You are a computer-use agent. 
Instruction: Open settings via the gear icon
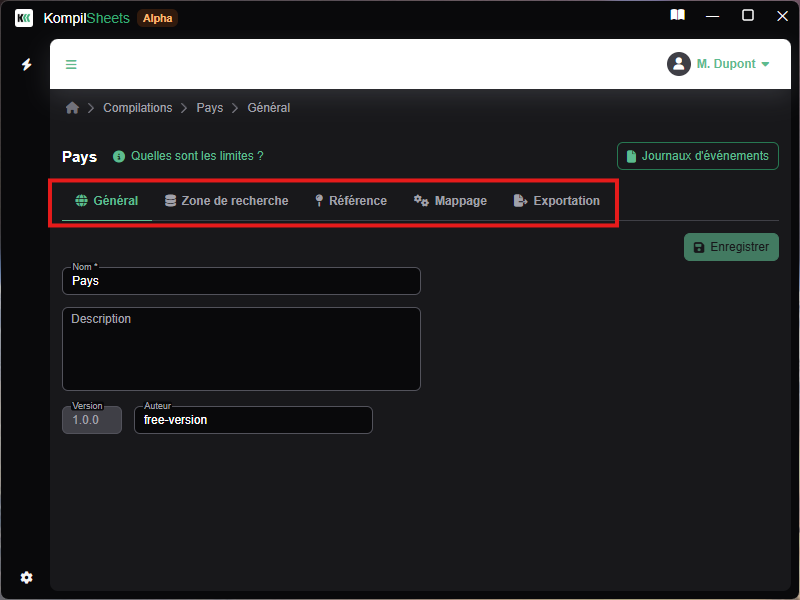click(x=27, y=577)
